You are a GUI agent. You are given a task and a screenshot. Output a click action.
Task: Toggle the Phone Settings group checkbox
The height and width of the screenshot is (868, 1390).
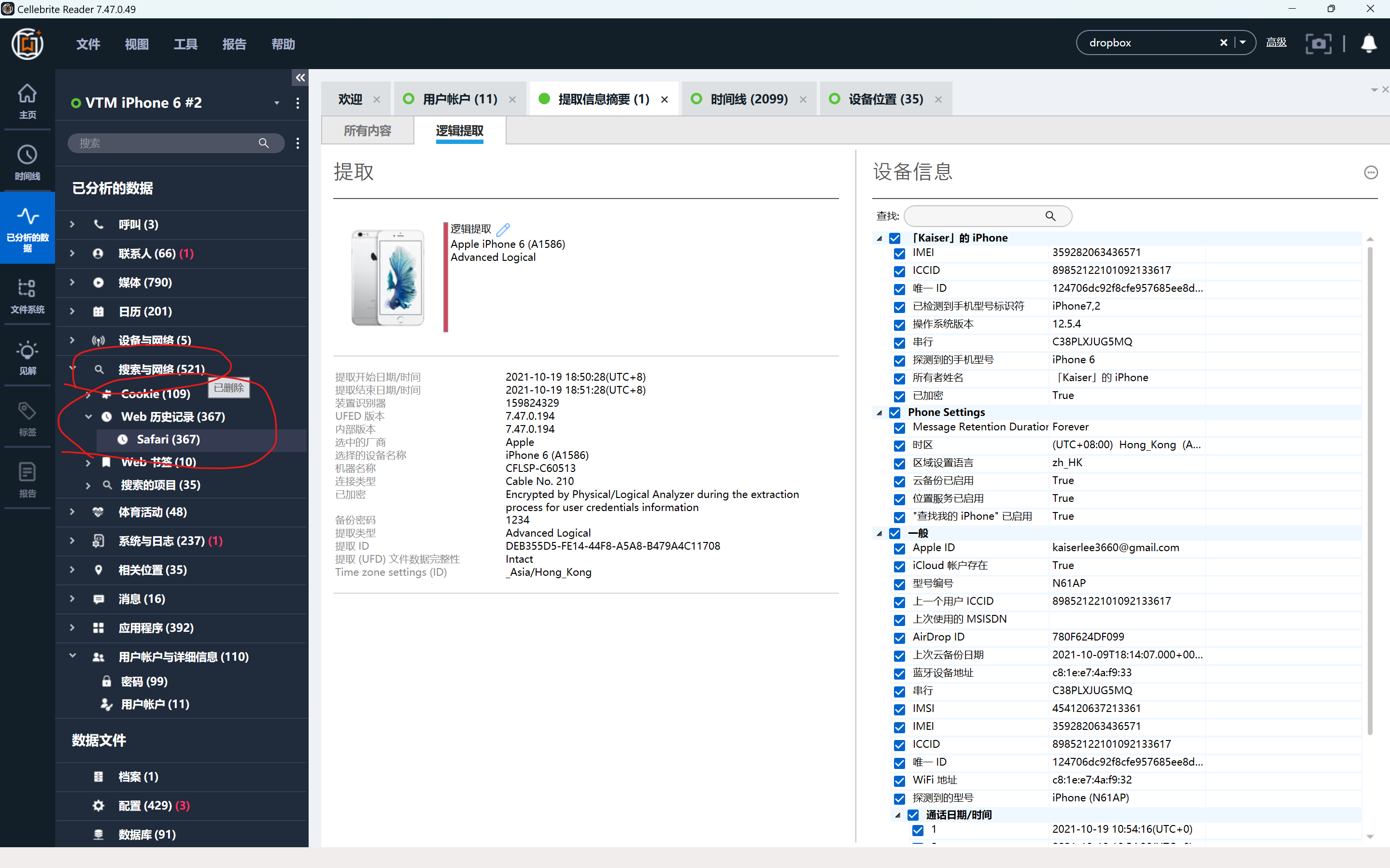coord(895,413)
